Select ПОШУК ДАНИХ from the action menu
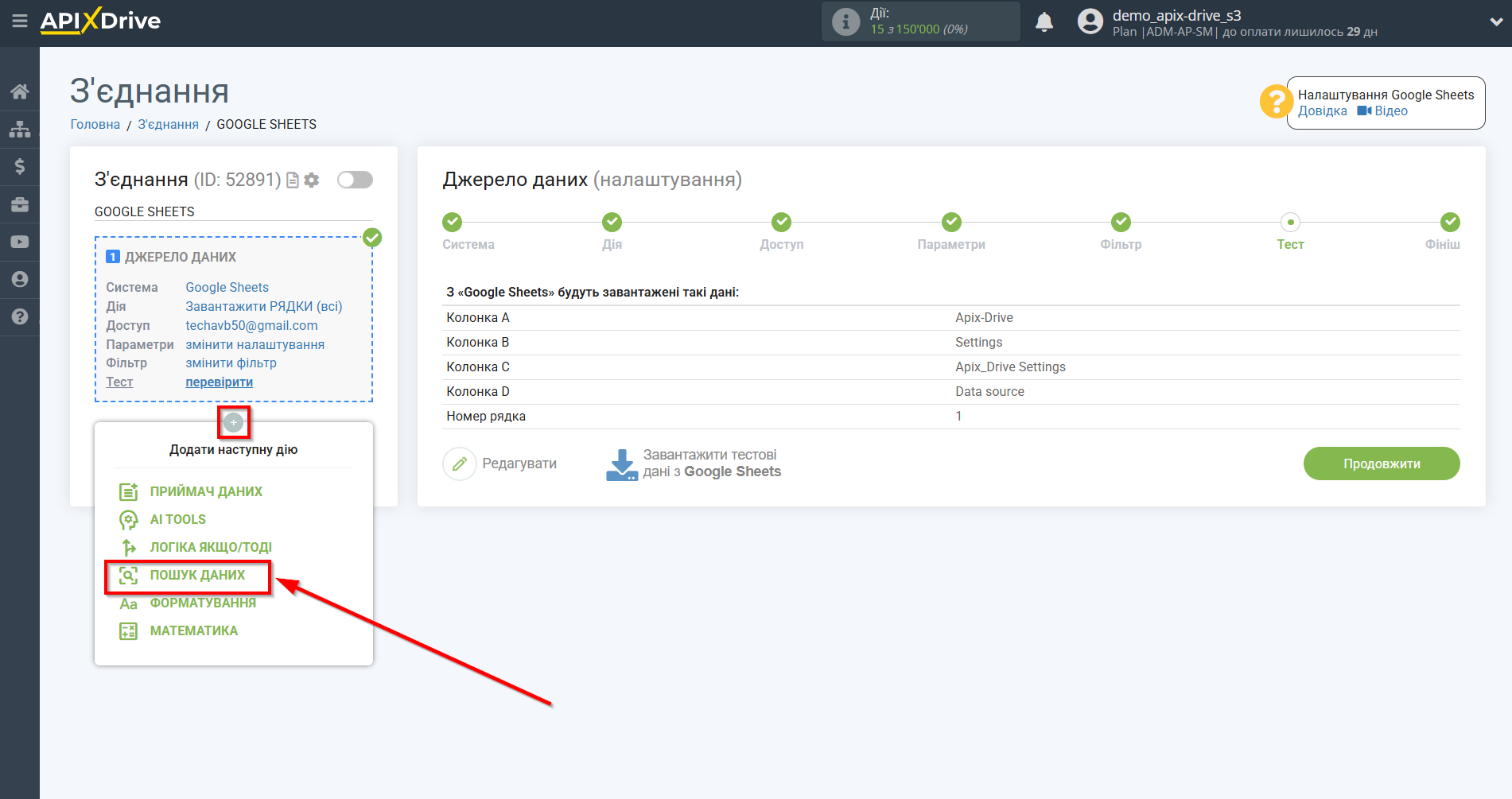1512x799 pixels. [x=197, y=575]
